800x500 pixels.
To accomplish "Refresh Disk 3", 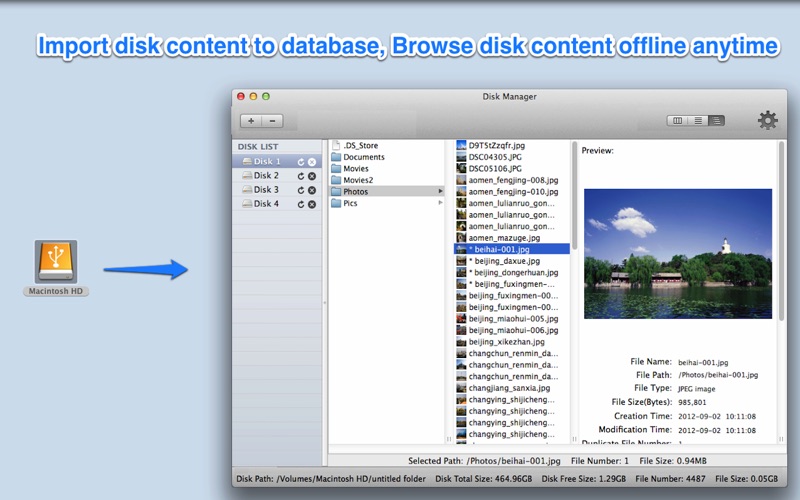I will click(x=301, y=190).
